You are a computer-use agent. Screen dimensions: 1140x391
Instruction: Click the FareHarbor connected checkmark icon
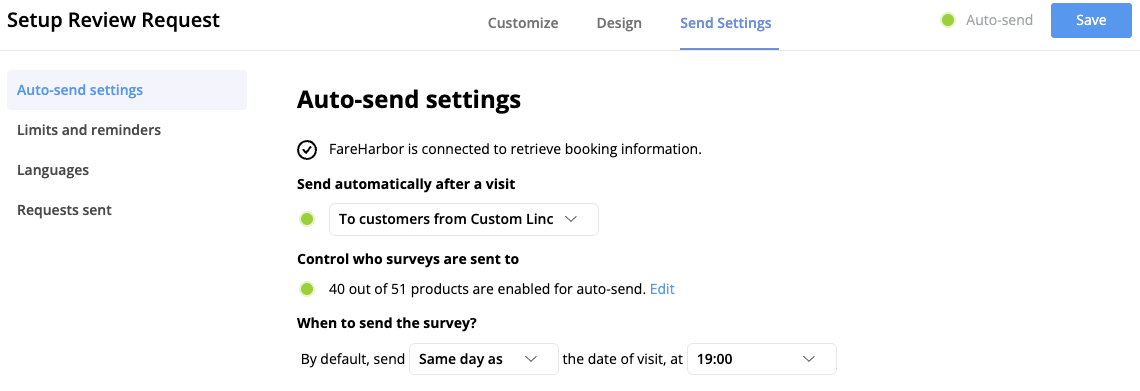tap(307, 150)
